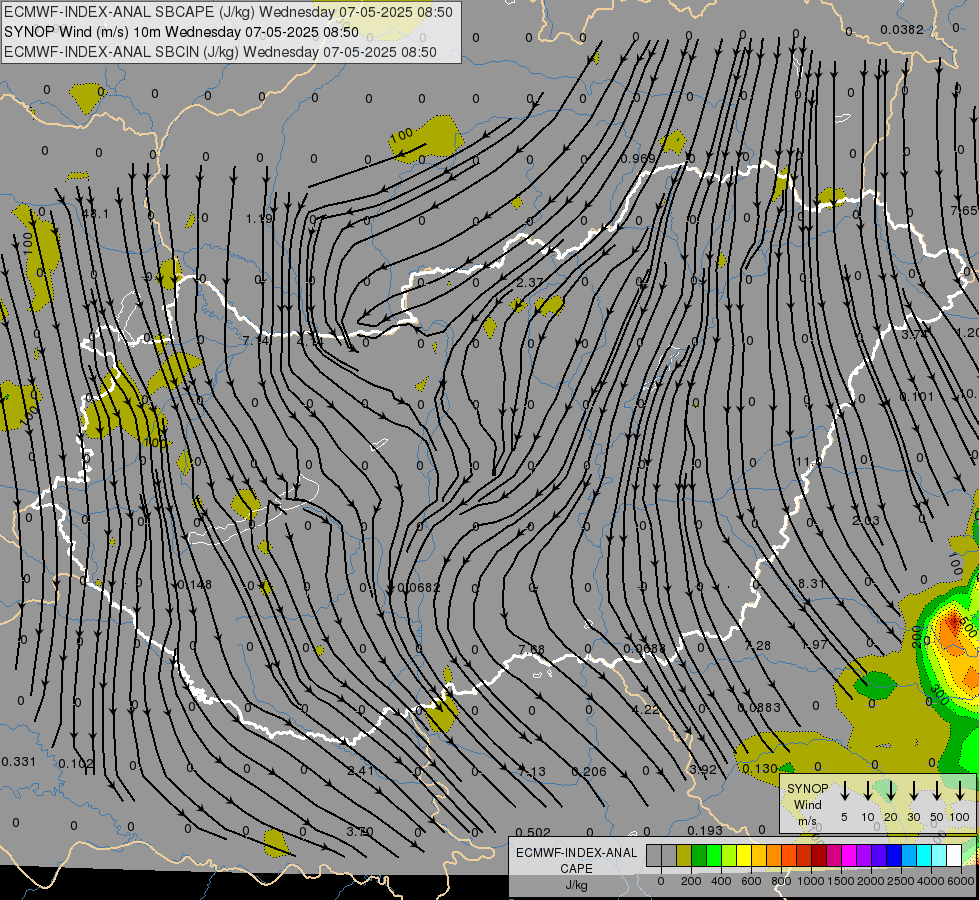Click the 8.31 value on the map
The image size is (979, 900).
click(x=812, y=583)
